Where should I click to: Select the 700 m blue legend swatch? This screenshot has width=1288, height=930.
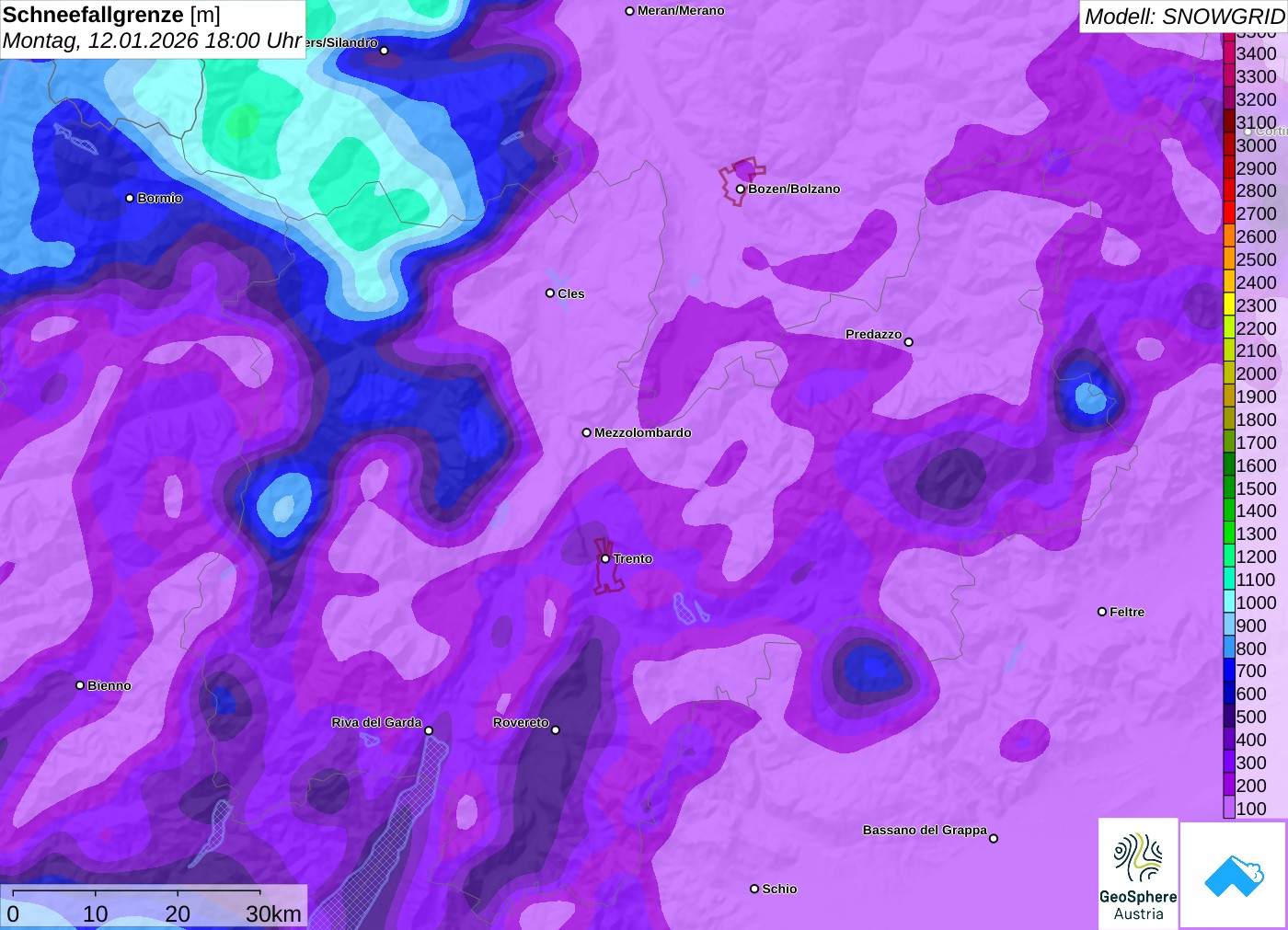coord(1228,670)
